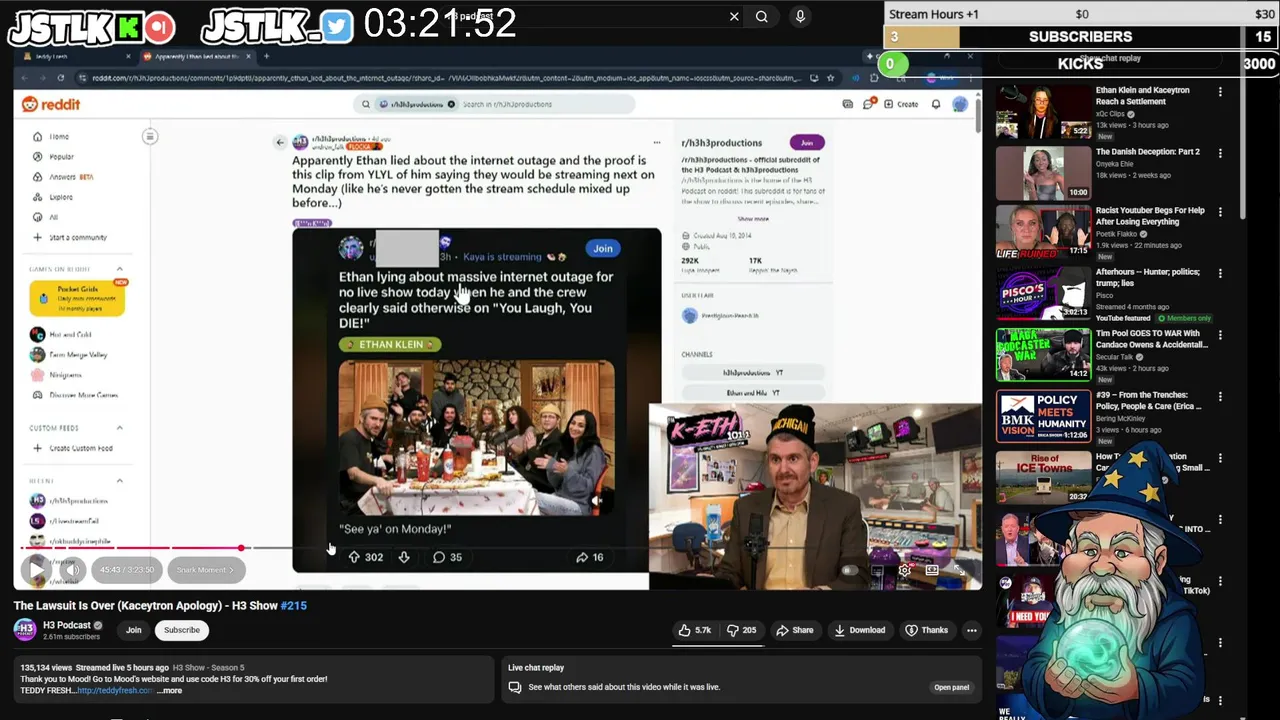Open options for Tim Pool GOES TO WAR
This screenshot has width=1280, height=720.
pos(1220,335)
